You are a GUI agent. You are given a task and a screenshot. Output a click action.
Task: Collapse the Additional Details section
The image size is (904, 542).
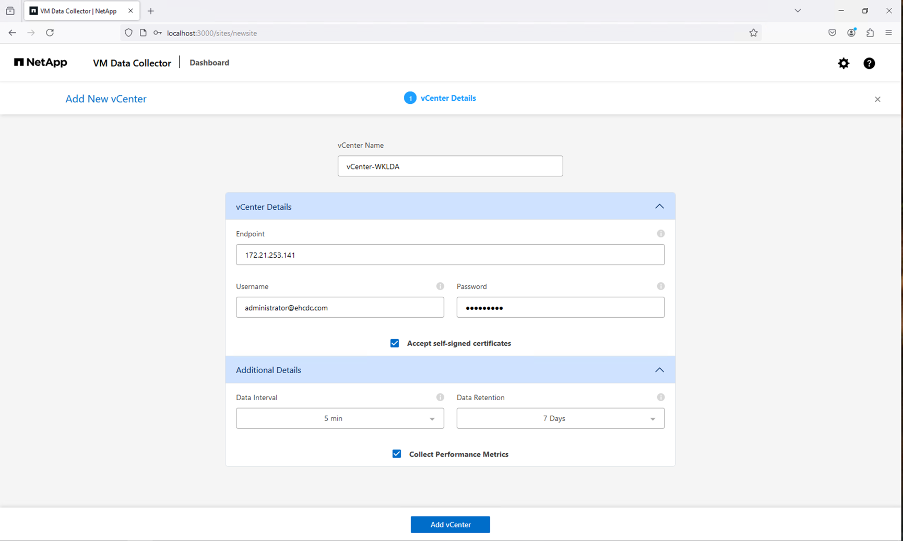(659, 370)
